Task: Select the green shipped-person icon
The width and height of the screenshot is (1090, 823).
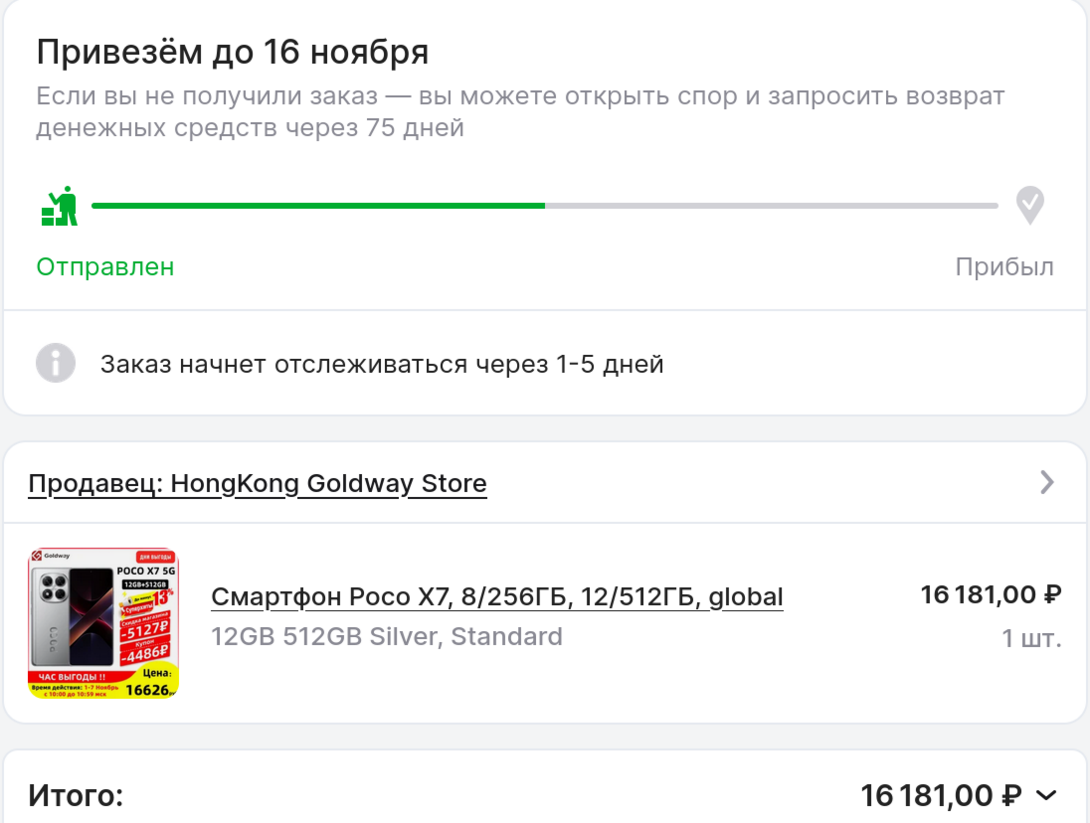Action: point(60,205)
